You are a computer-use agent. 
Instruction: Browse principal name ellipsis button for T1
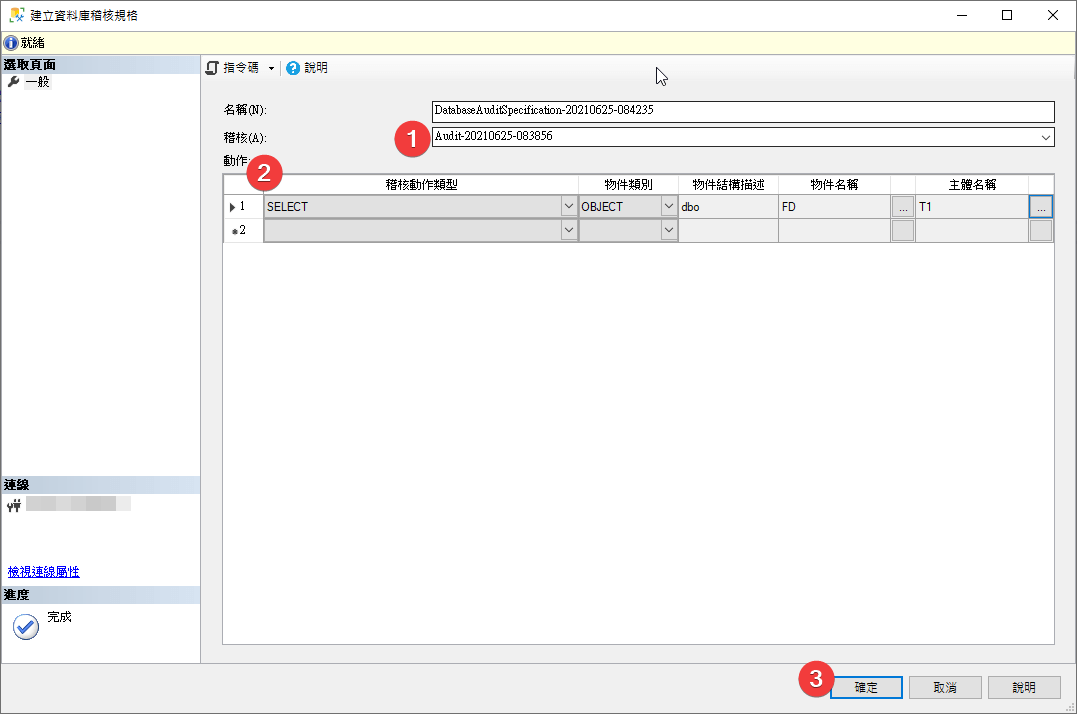(x=1041, y=207)
